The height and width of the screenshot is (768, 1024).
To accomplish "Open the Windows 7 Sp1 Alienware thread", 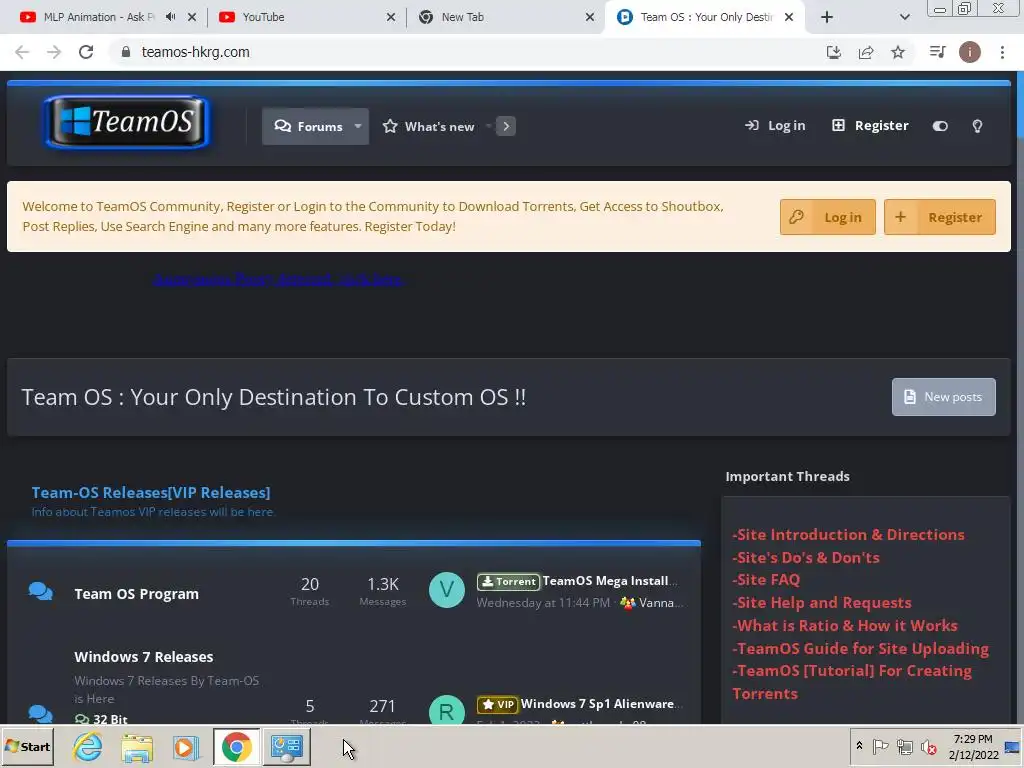I will [x=601, y=704].
